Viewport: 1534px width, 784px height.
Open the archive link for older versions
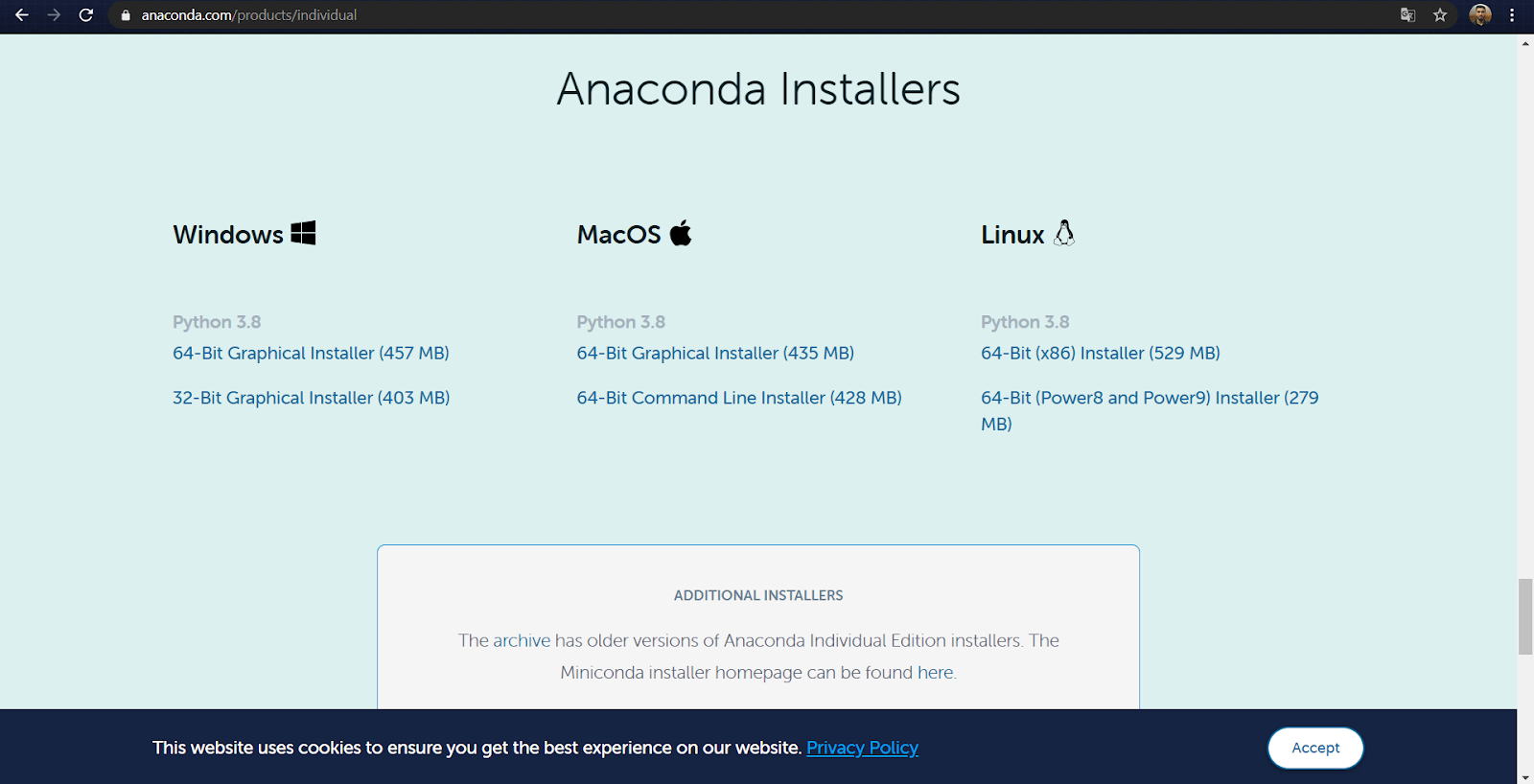tap(522, 640)
